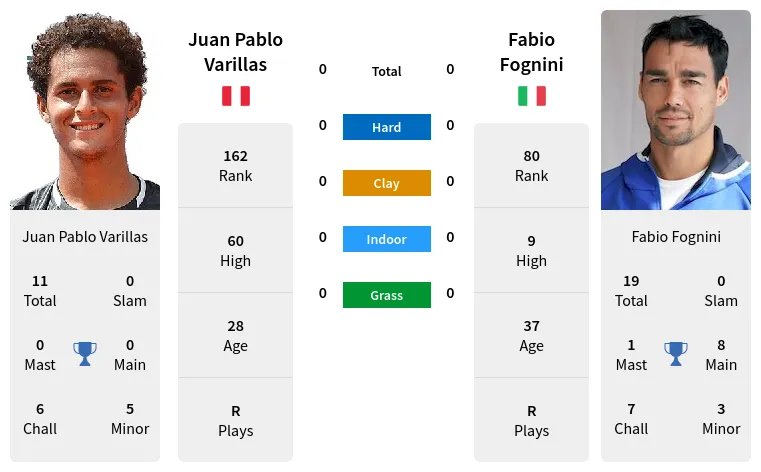Click Varillas 162 Rank stat box
The width and height of the screenshot is (761, 472).
(x=236, y=165)
